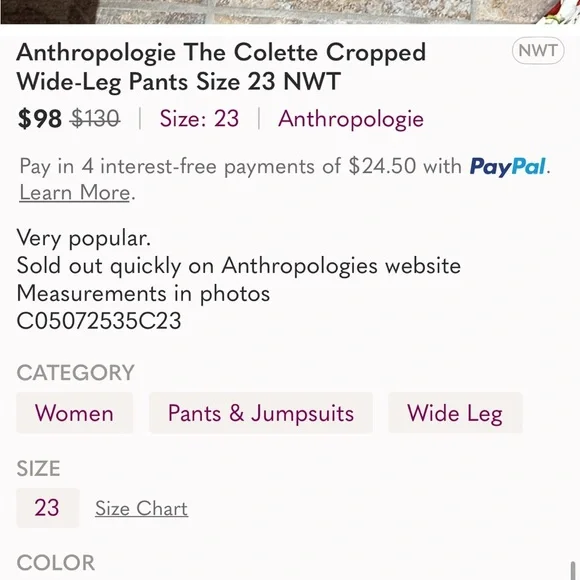
Task: Click the size 23 chip
Action: (x=47, y=508)
